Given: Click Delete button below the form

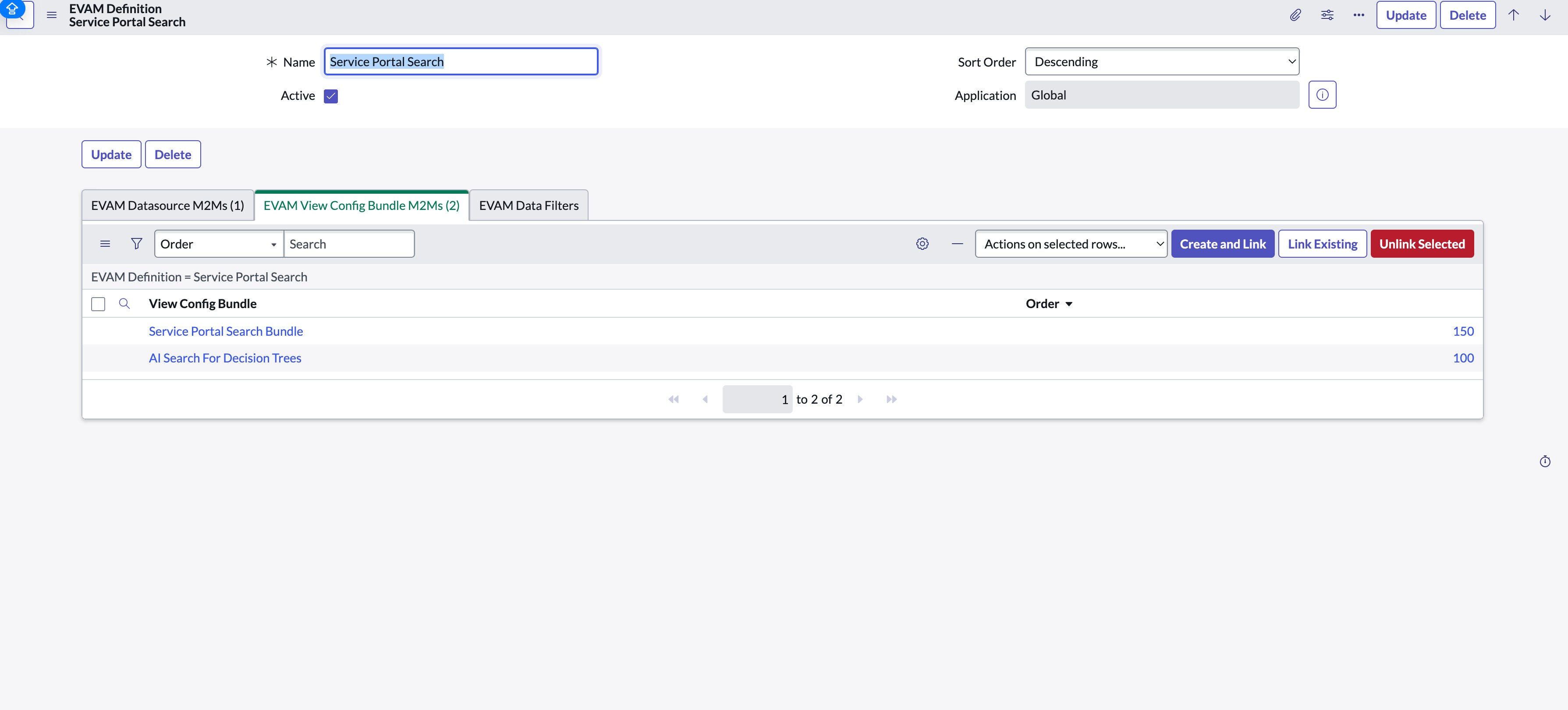Looking at the screenshot, I should (173, 155).
